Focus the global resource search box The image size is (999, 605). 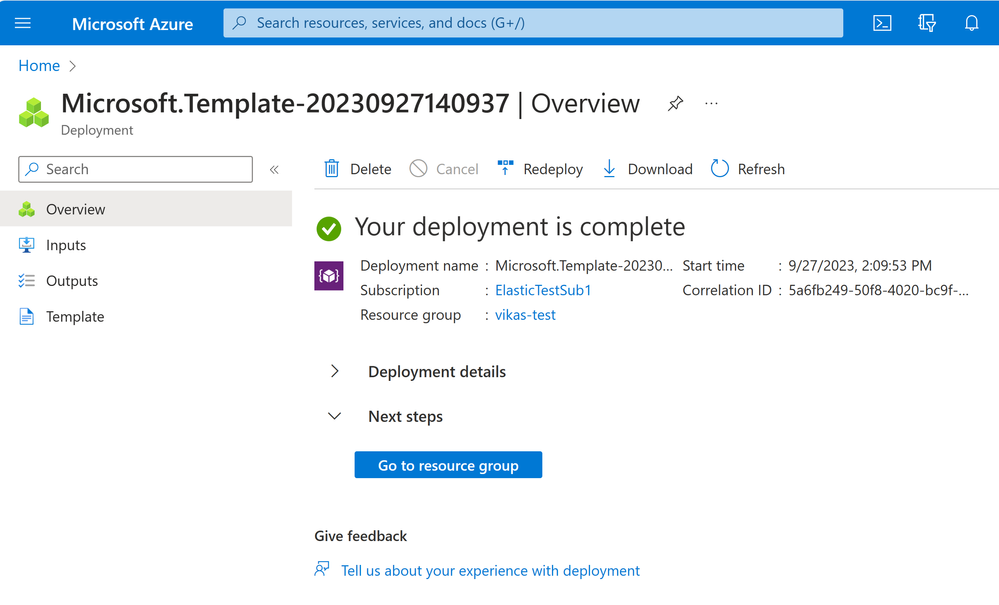pos(533,23)
